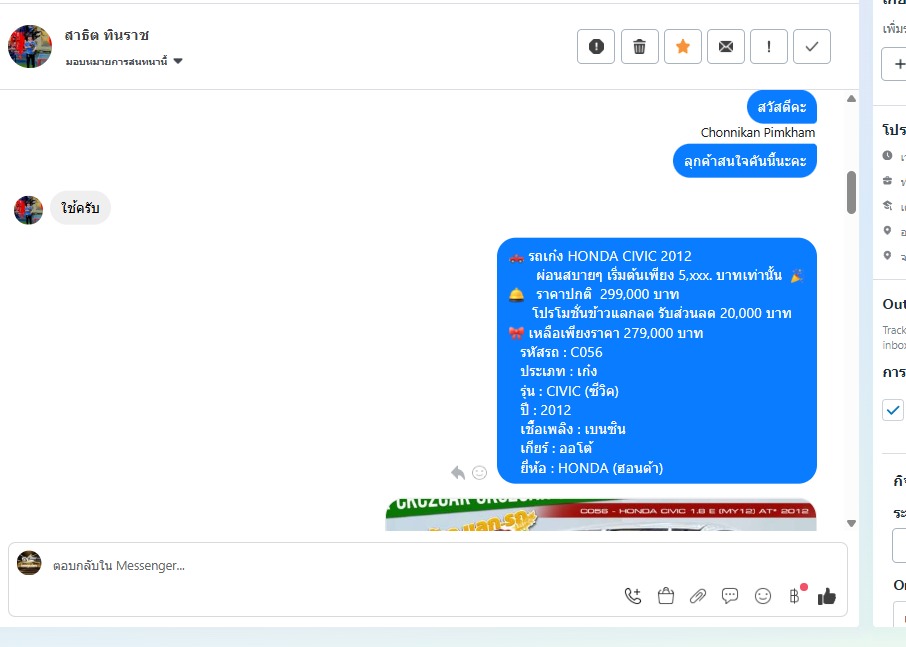The width and height of the screenshot is (906, 647).
Task: Click the รหัสรถ : C056 text line
Action: coord(561,352)
